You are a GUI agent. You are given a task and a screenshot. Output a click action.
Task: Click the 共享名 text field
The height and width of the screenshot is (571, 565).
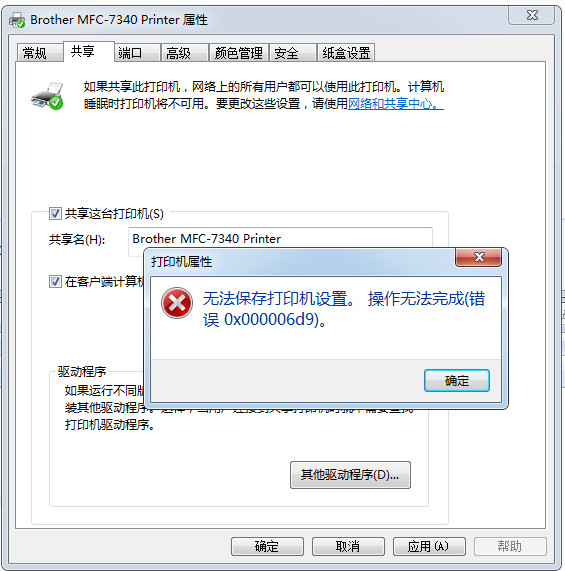pos(280,239)
